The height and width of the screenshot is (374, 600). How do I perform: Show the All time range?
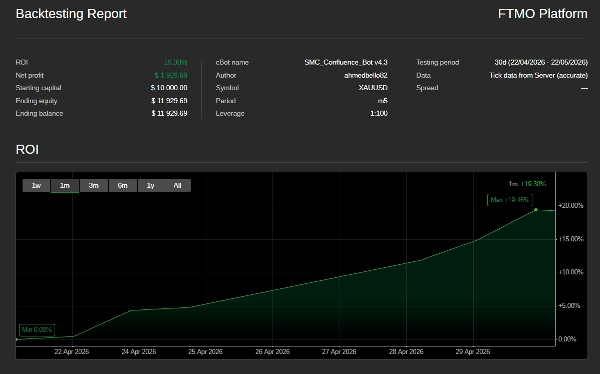click(177, 186)
